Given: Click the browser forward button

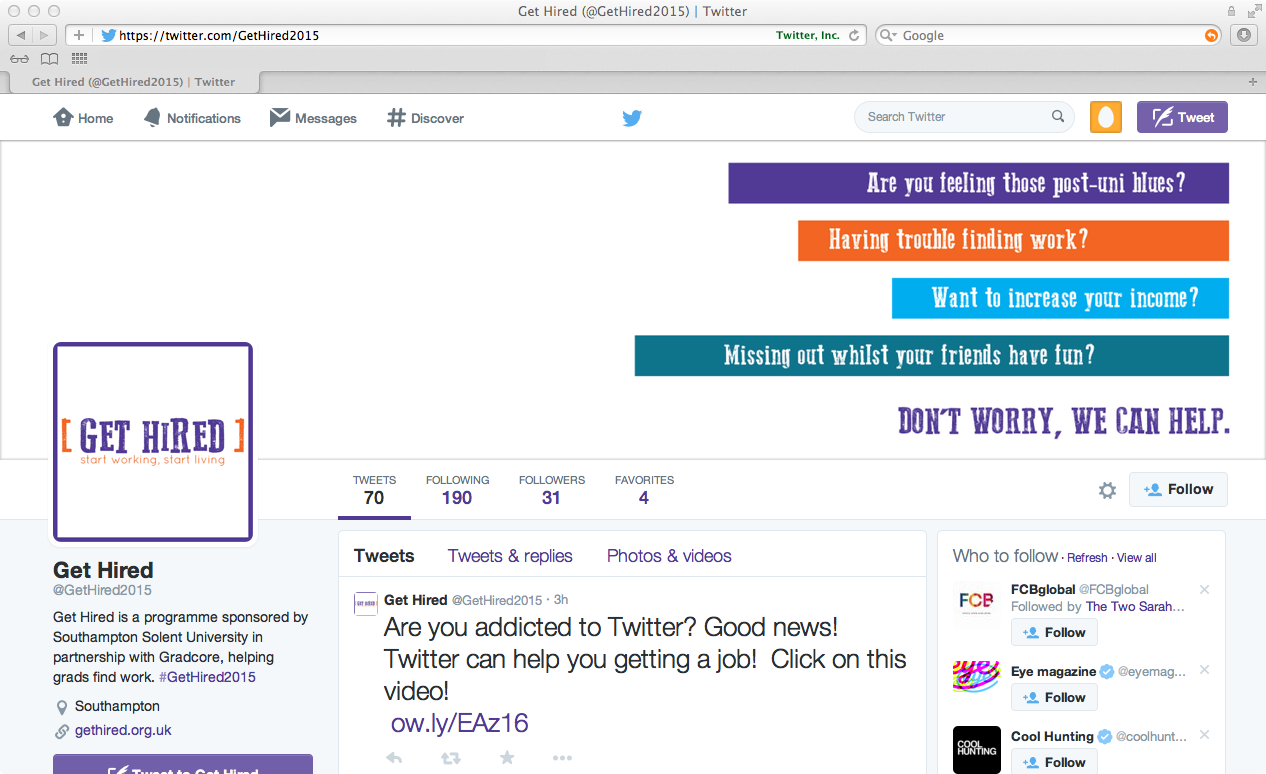Looking at the screenshot, I should click(x=45, y=35).
